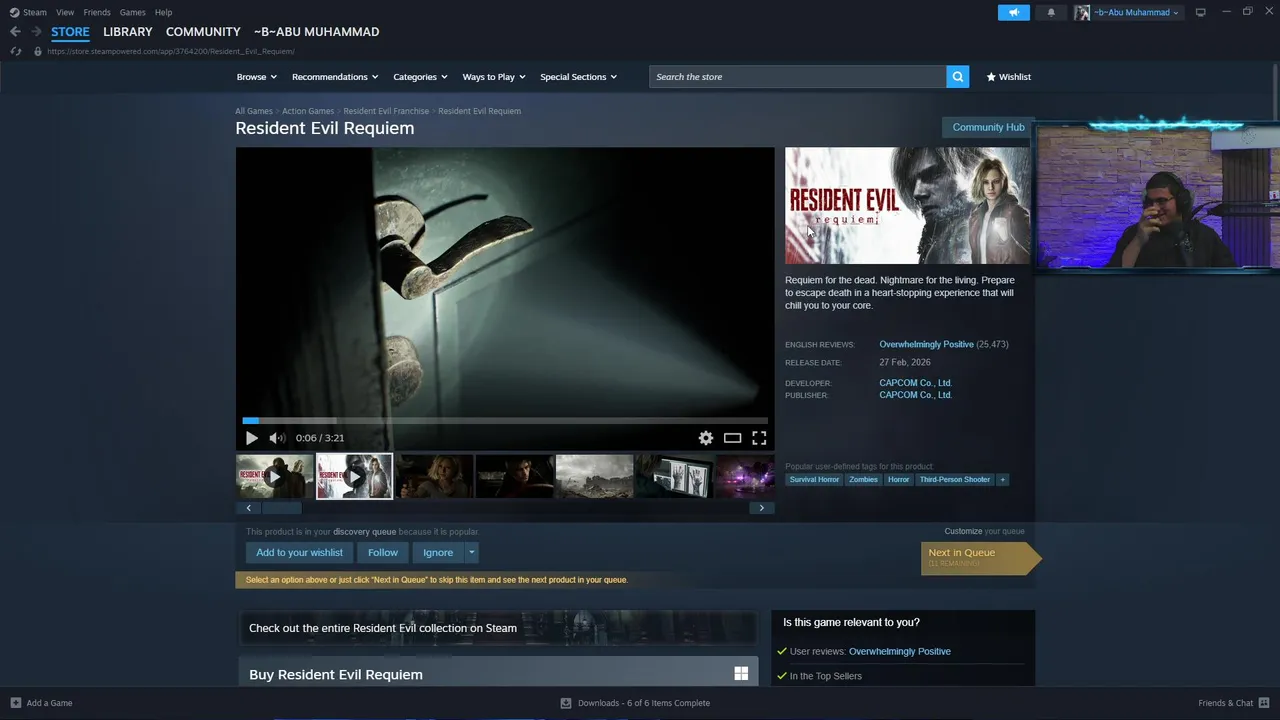Open the Third-Person Shooter tag
Image resolution: width=1280 pixels, height=720 pixels.
coord(955,479)
